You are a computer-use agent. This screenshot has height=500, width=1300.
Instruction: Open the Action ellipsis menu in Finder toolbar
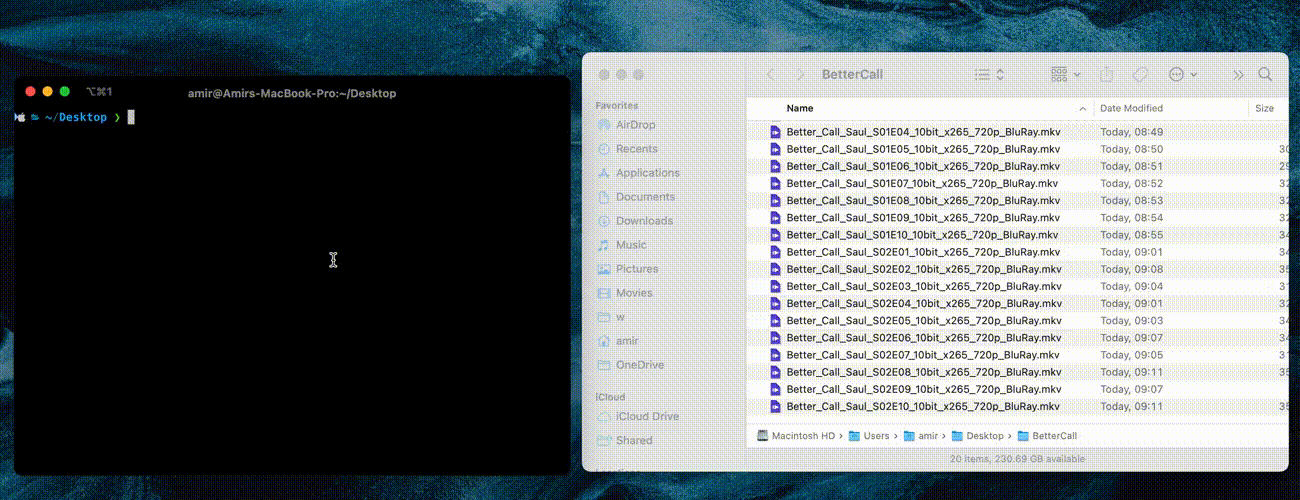[1183, 75]
